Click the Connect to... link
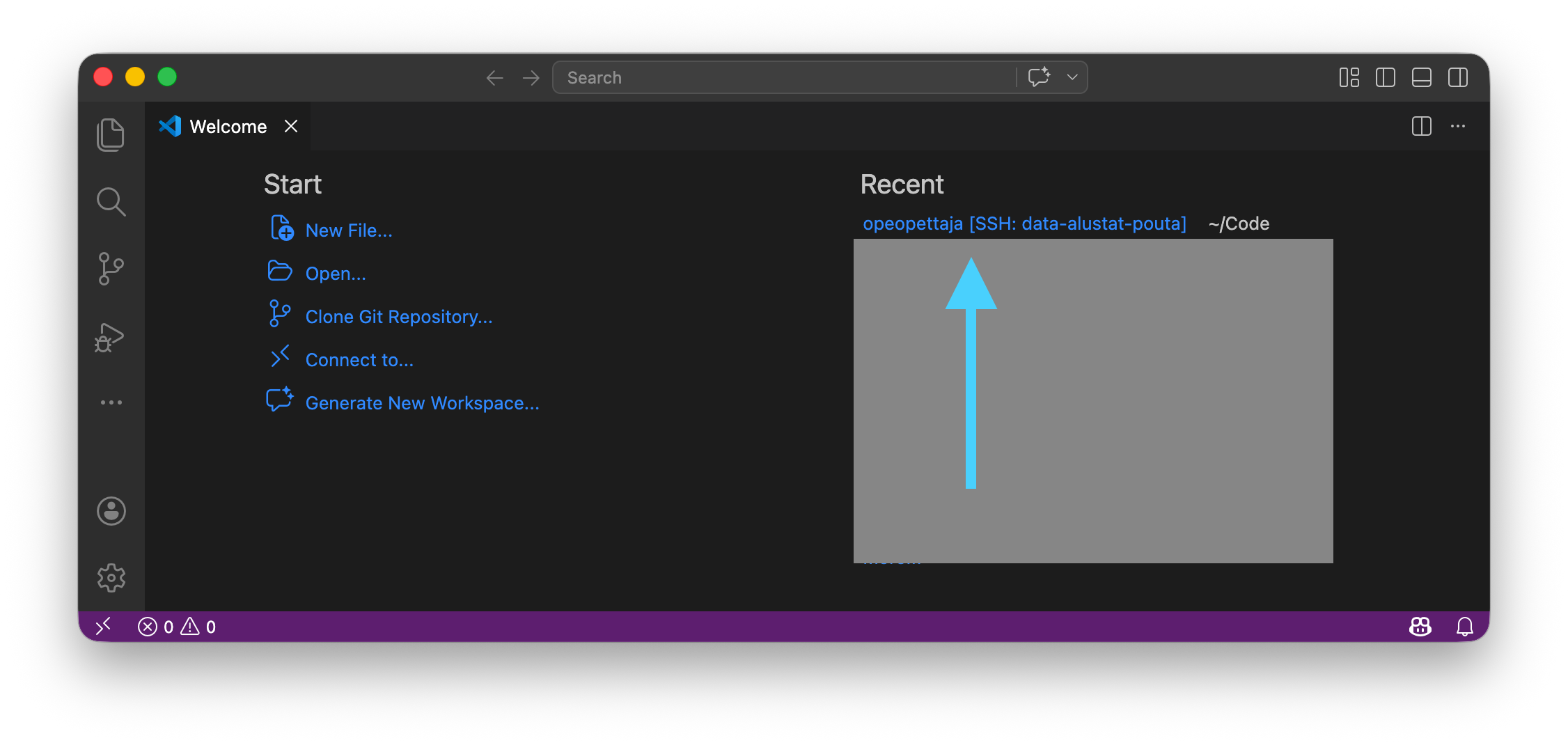 point(359,360)
